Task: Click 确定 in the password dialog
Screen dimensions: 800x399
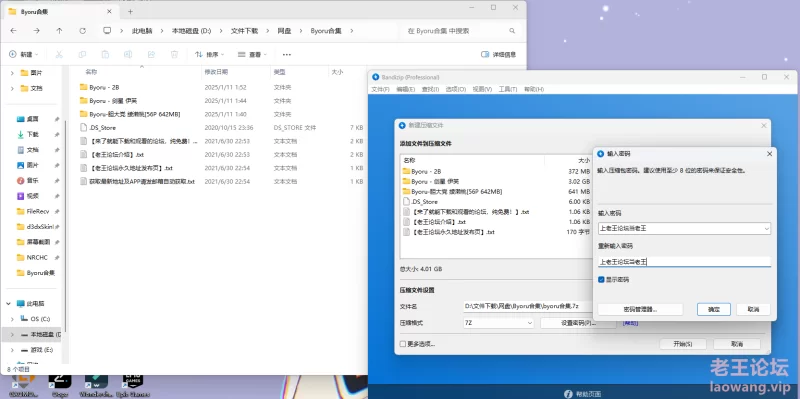Action: (x=714, y=309)
